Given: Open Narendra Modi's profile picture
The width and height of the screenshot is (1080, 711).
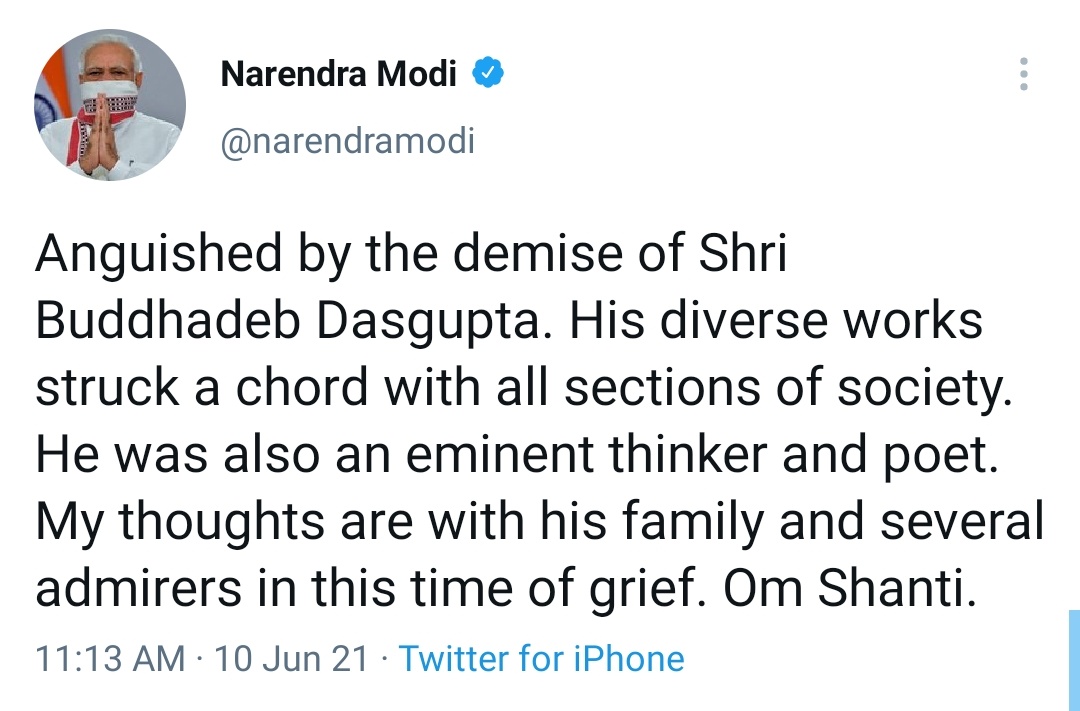Looking at the screenshot, I should (x=110, y=105).
